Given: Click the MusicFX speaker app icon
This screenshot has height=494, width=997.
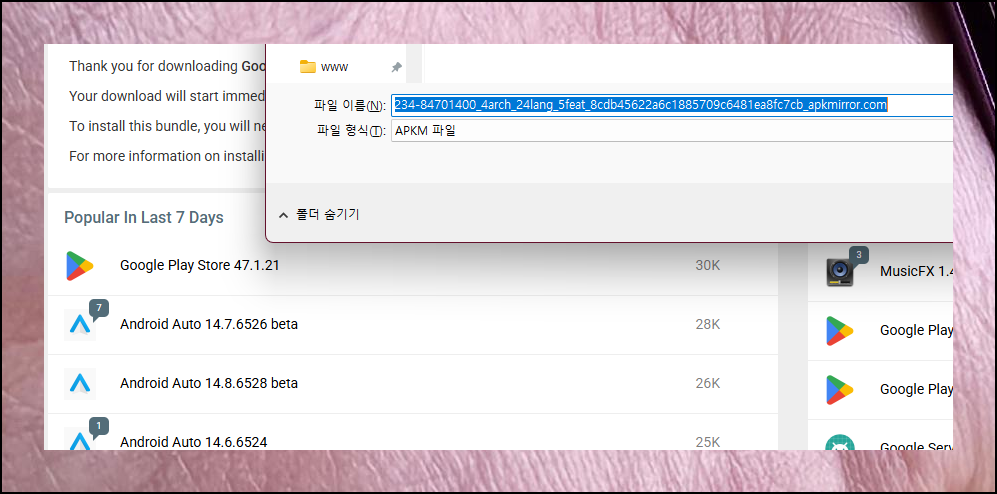Looking at the screenshot, I should [839, 272].
